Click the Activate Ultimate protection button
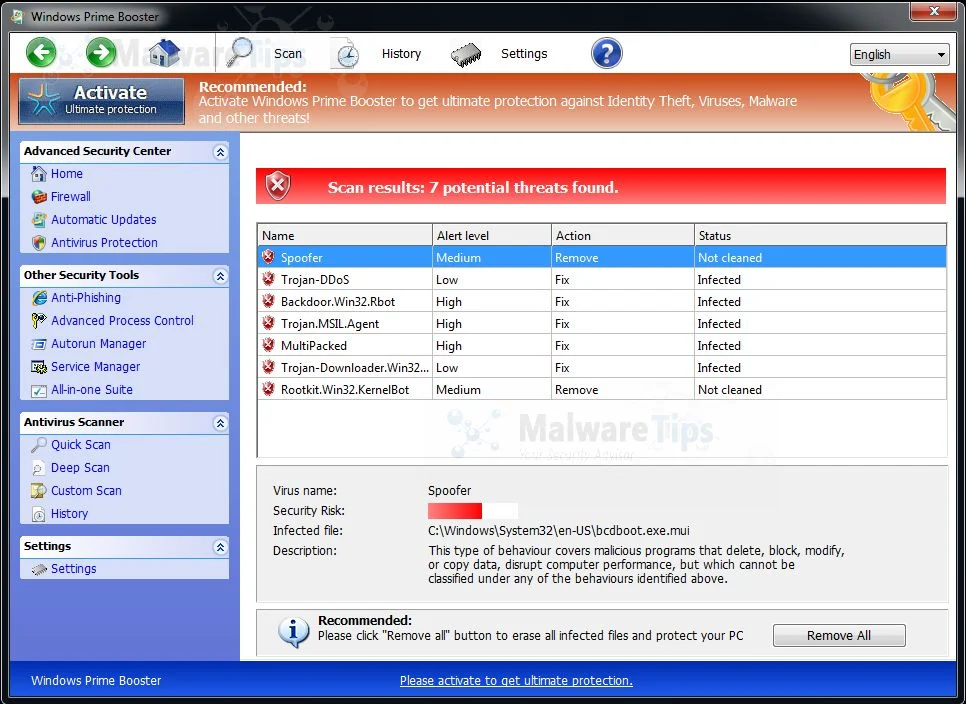Image resolution: width=966 pixels, height=704 pixels. pos(102,101)
